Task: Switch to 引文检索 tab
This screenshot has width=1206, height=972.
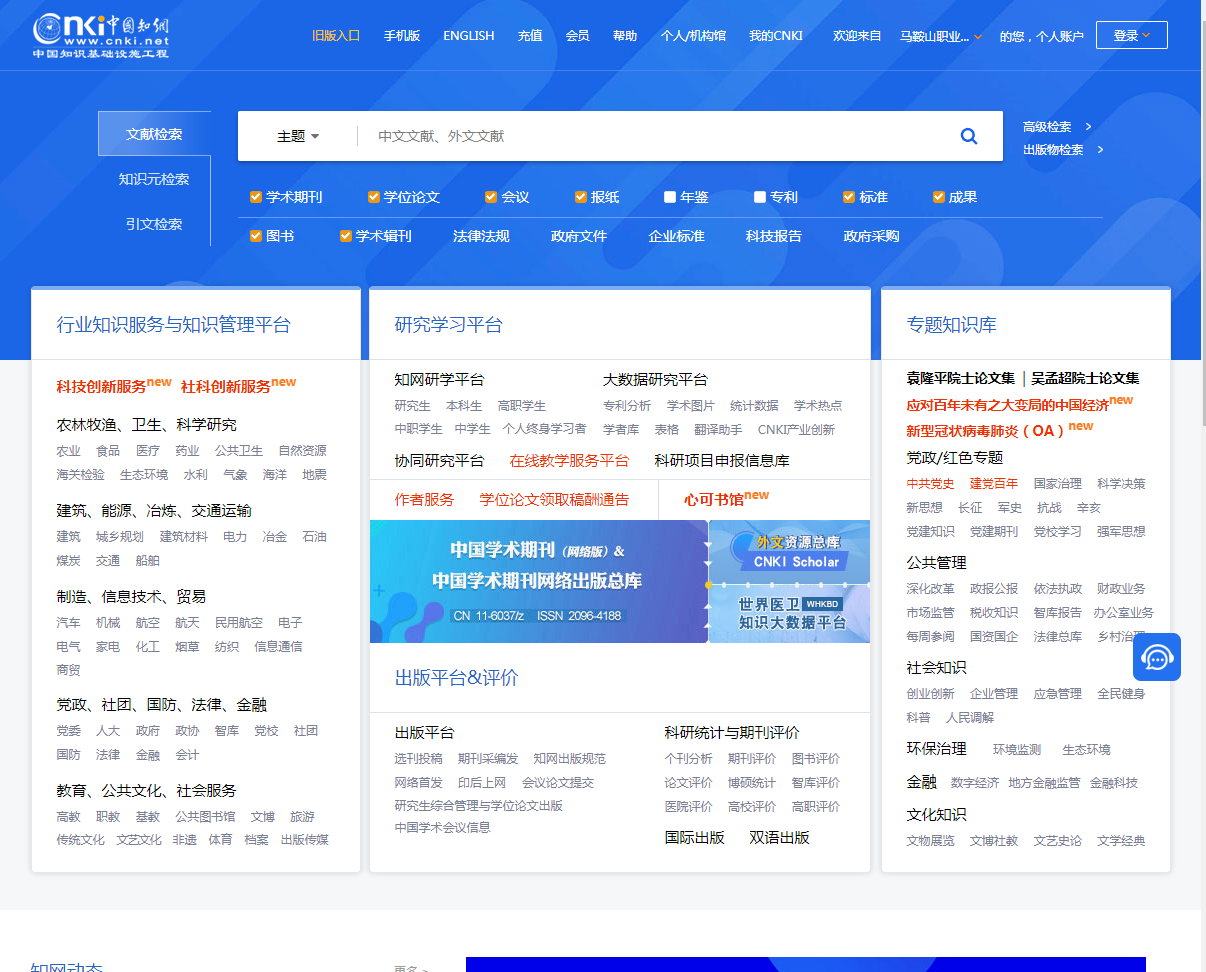Action: tap(154, 224)
